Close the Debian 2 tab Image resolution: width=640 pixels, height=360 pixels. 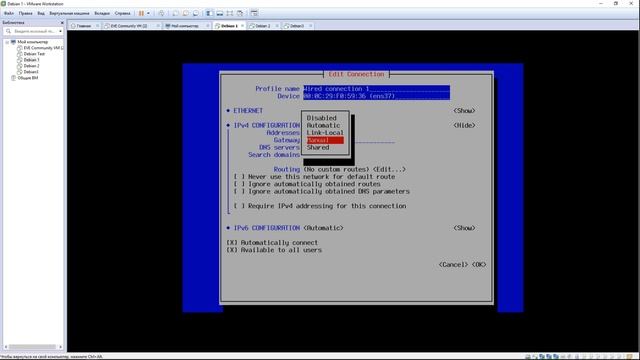click(x=277, y=26)
